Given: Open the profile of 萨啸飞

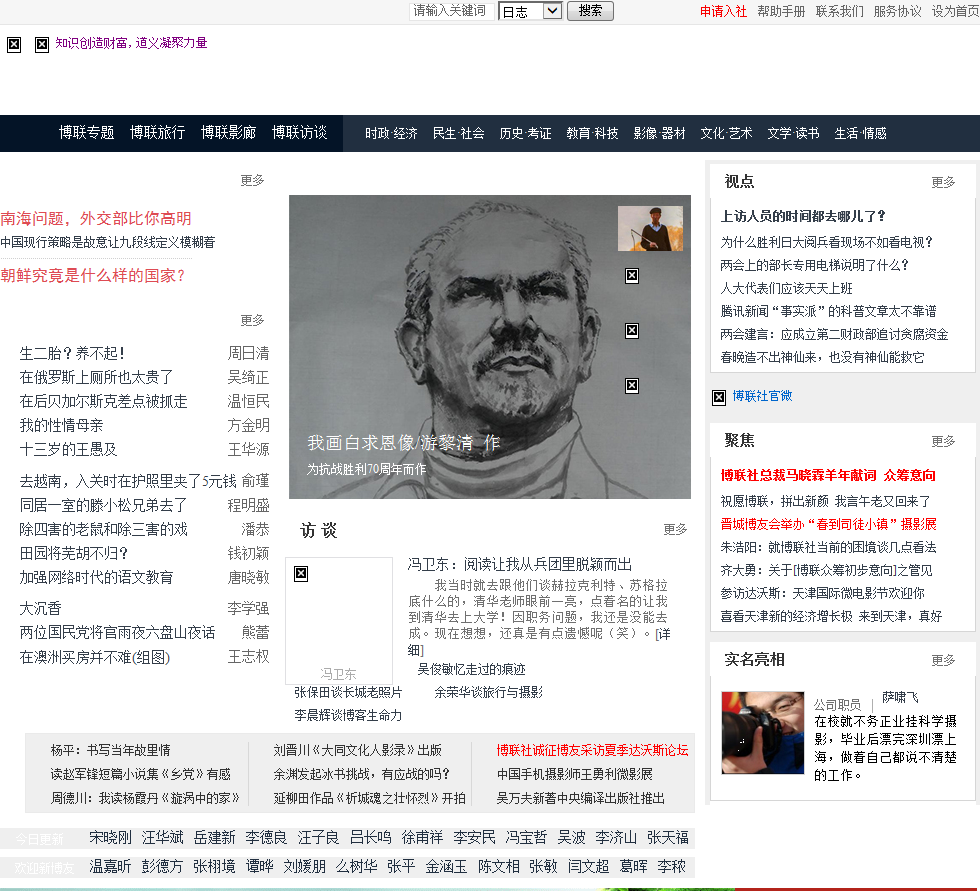Looking at the screenshot, I should point(900,697).
